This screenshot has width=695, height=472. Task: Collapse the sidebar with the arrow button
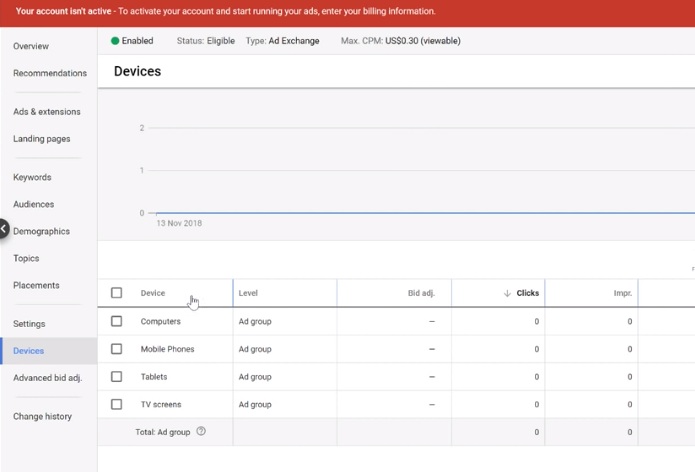click(x=3, y=229)
